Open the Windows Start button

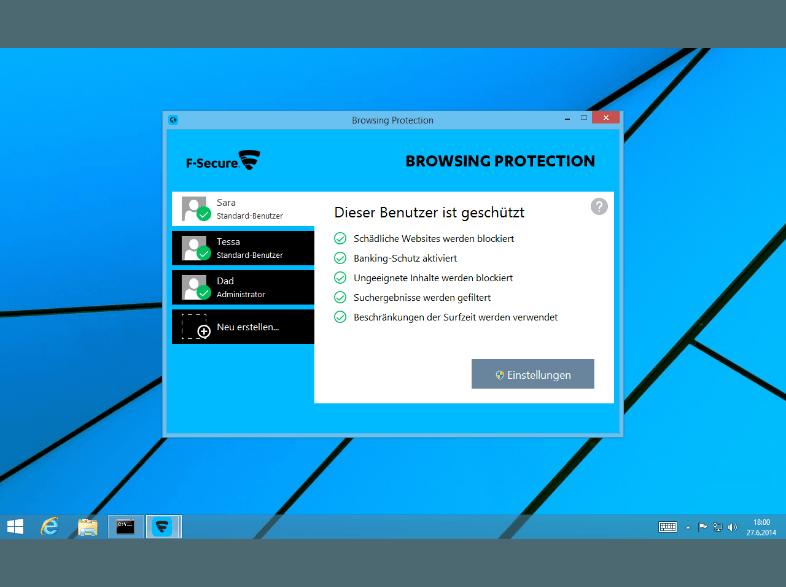(x=16, y=526)
